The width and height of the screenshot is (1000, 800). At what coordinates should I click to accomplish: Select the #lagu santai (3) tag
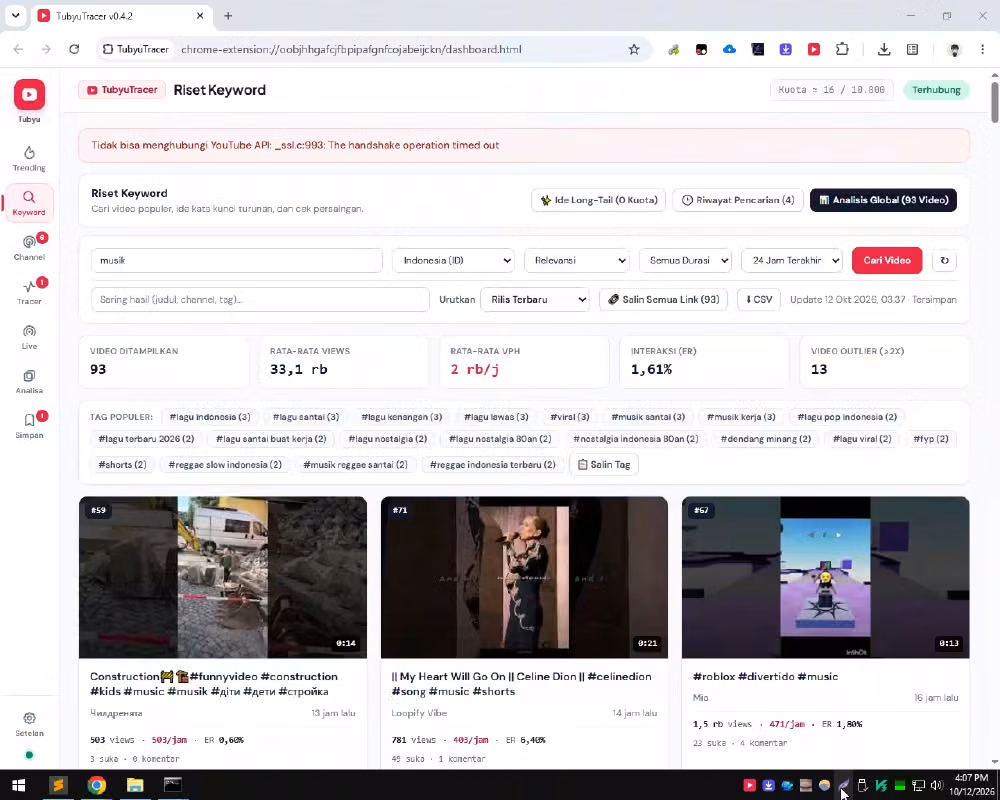click(x=306, y=417)
